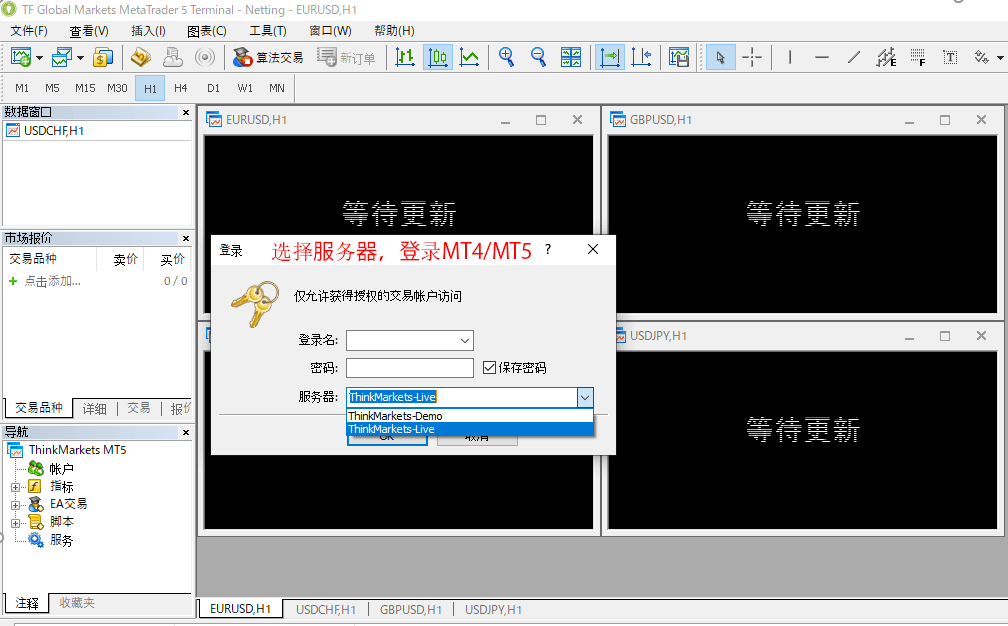This screenshot has width=1008, height=626.
Task: Expand the 脚本 scripts tree node
Action: click(x=15, y=523)
